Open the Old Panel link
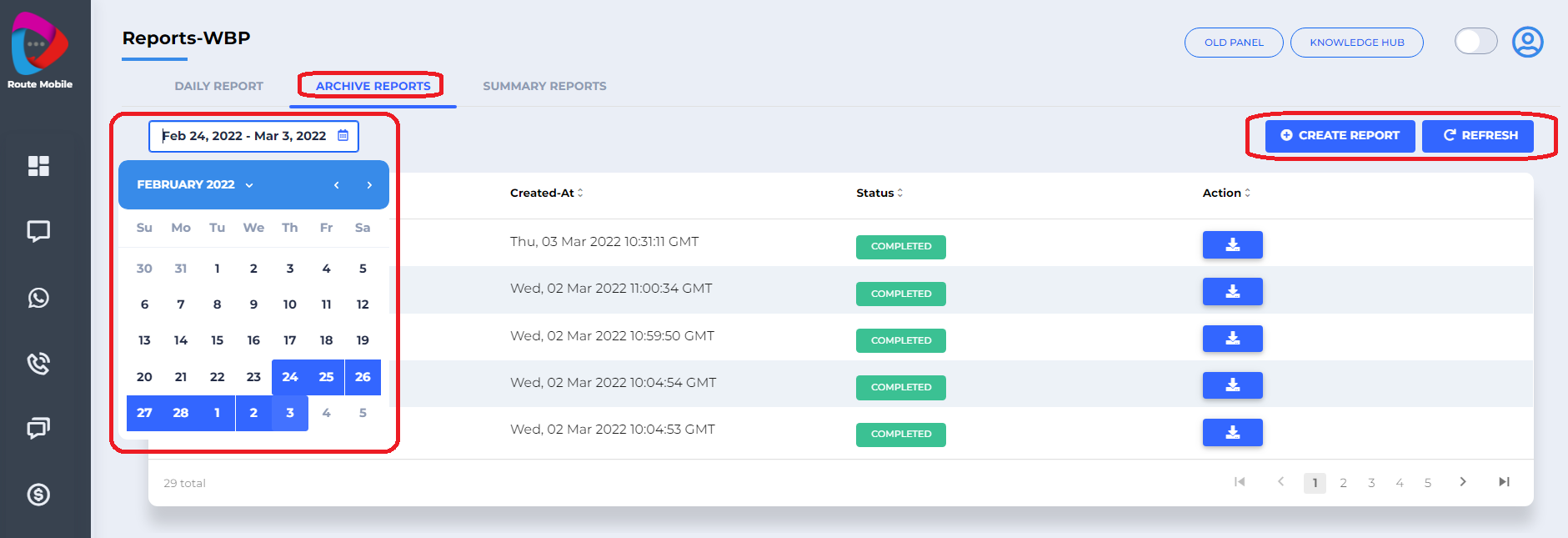Viewport: 1568px width, 538px height. pos(1234,43)
